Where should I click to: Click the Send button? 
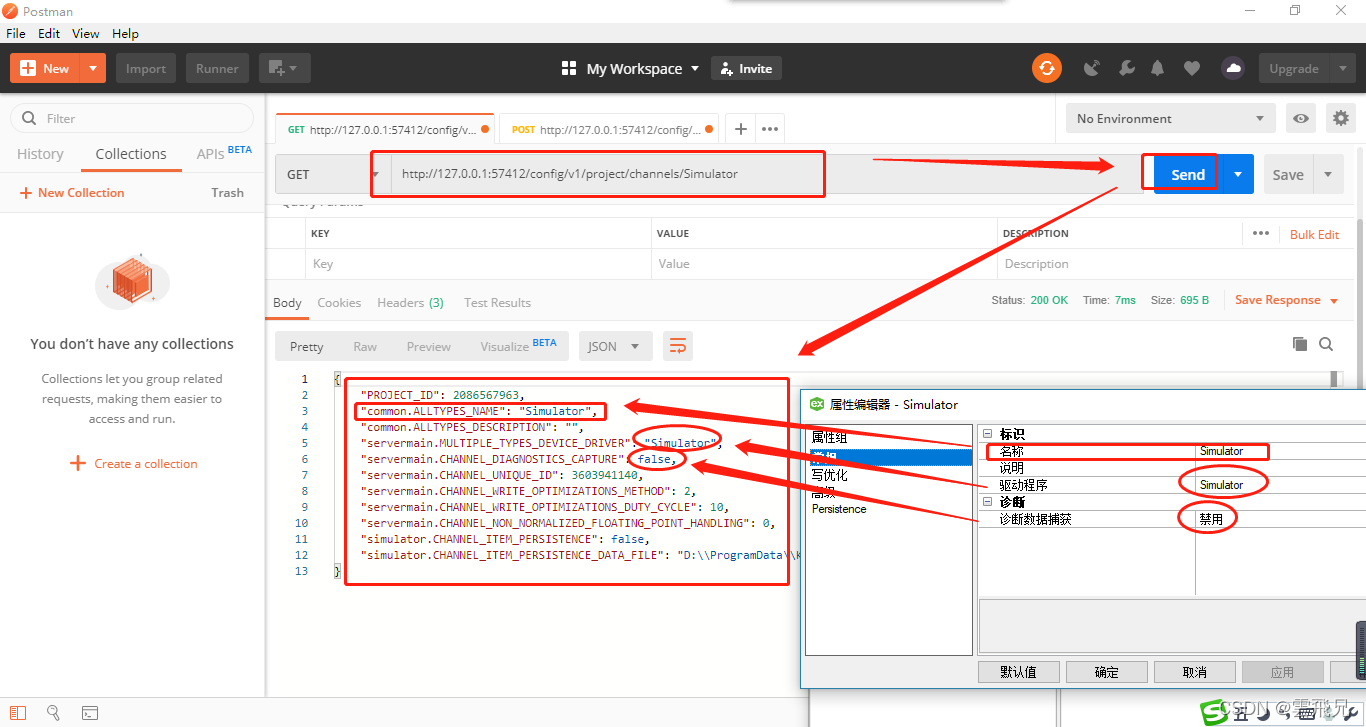pyautogui.click(x=1188, y=174)
